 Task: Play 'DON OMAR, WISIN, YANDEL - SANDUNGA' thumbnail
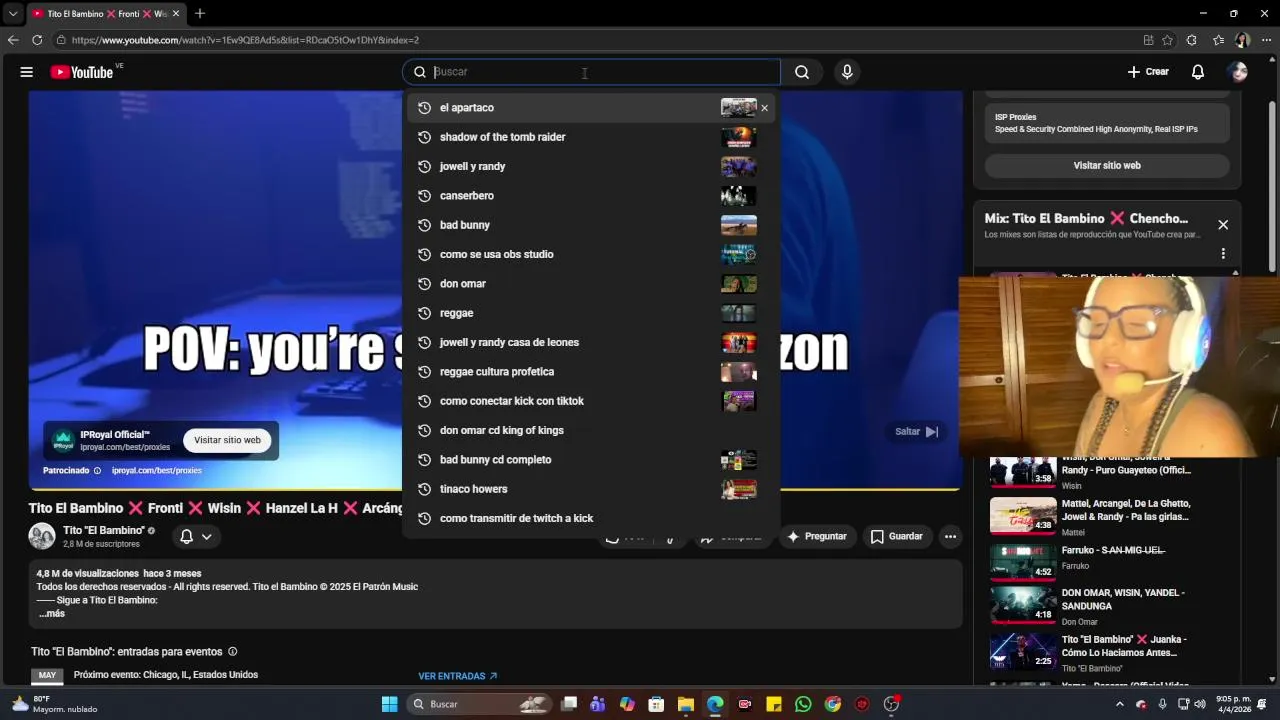pyautogui.click(x=1023, y=606)
